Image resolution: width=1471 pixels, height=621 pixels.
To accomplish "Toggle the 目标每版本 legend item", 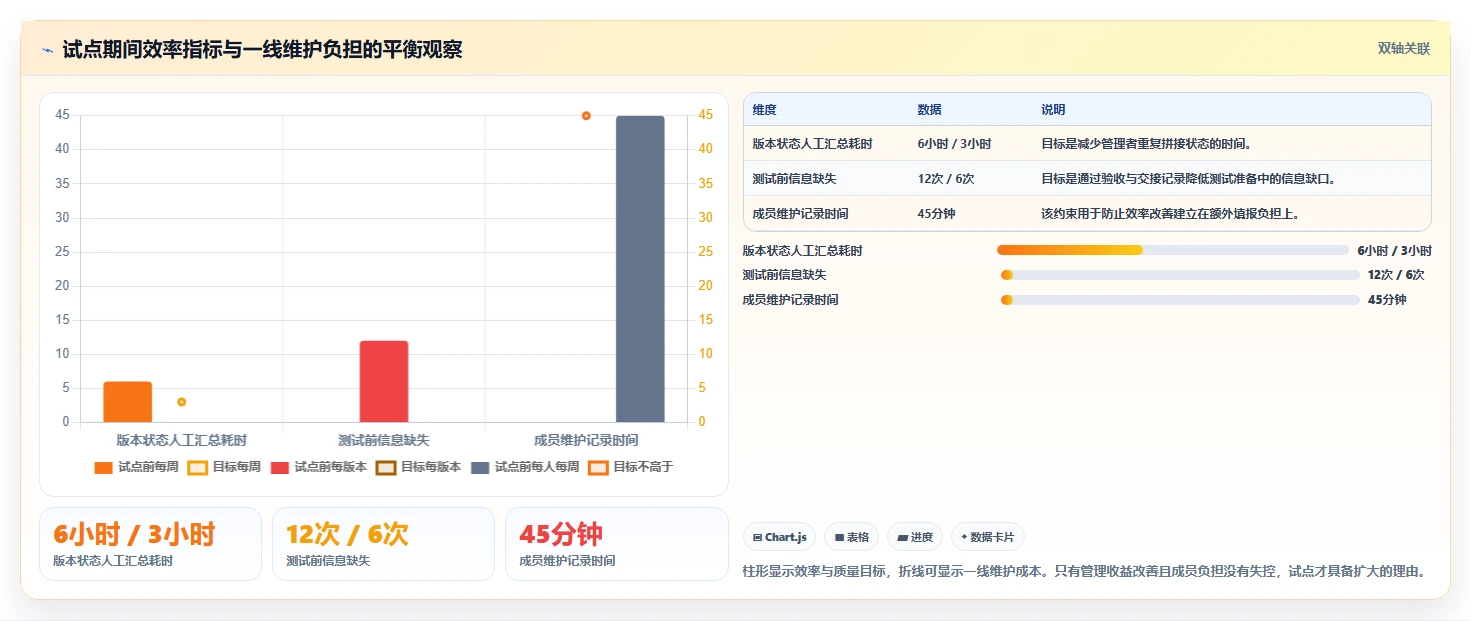I will tap(418, 467).
